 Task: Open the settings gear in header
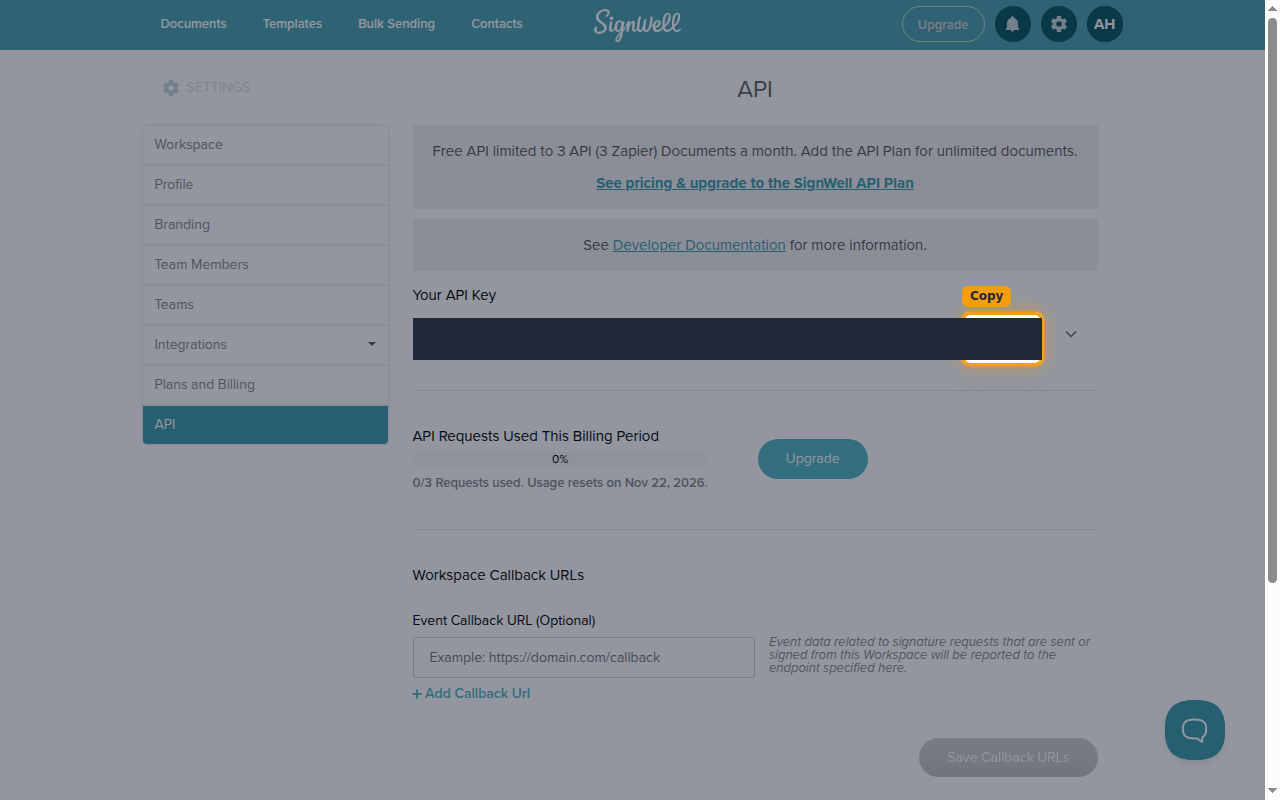(1059, 24)
